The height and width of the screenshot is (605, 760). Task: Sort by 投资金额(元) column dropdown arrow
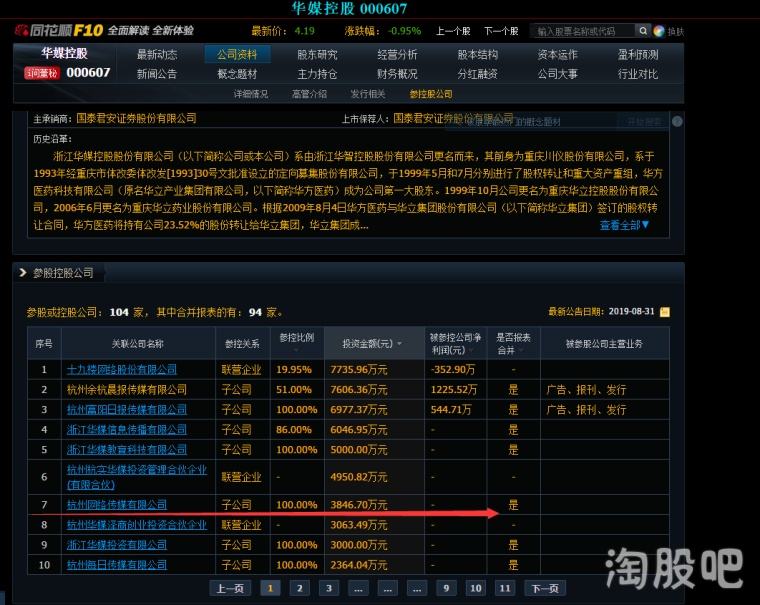point(400,344)
